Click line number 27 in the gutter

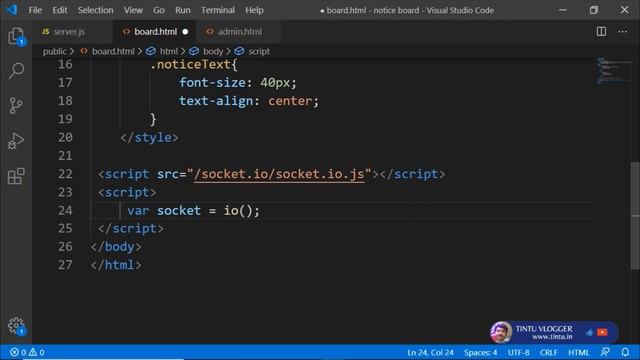coord(65,265)
